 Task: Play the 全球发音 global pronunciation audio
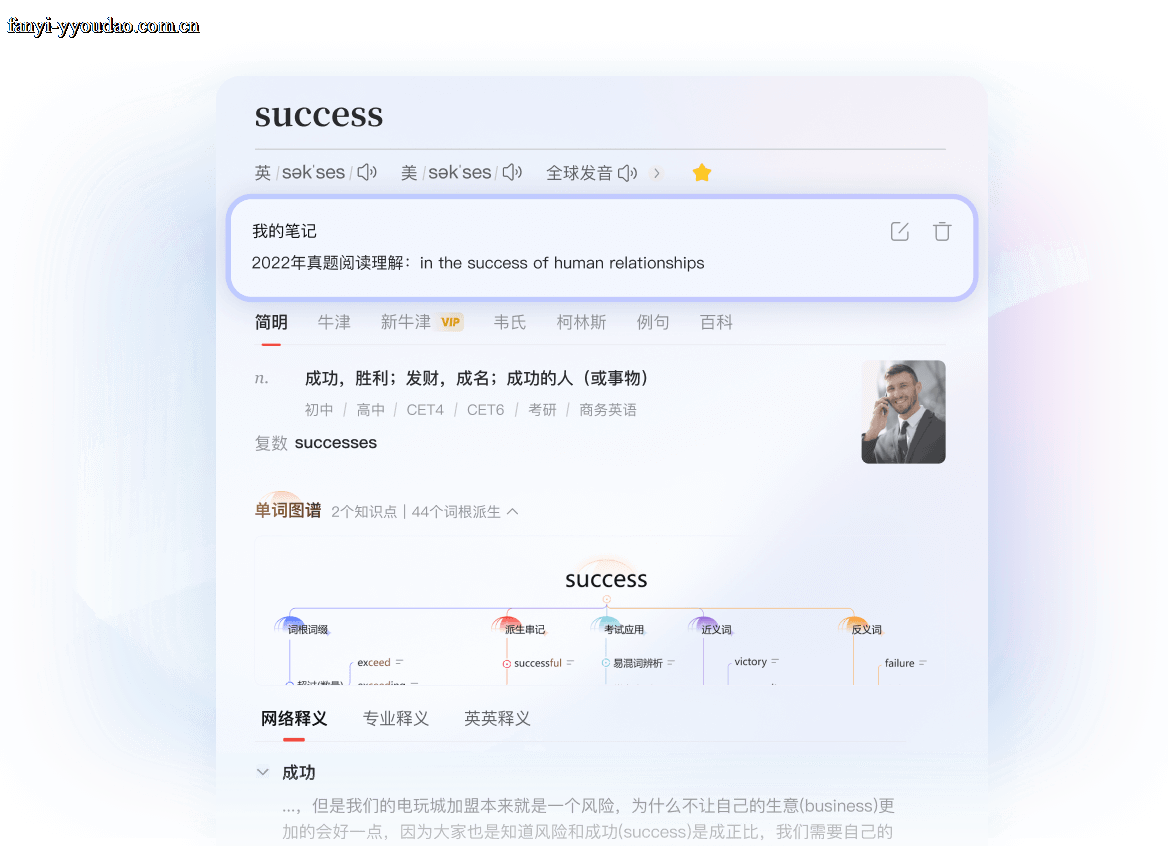click(x=628, y=173)
